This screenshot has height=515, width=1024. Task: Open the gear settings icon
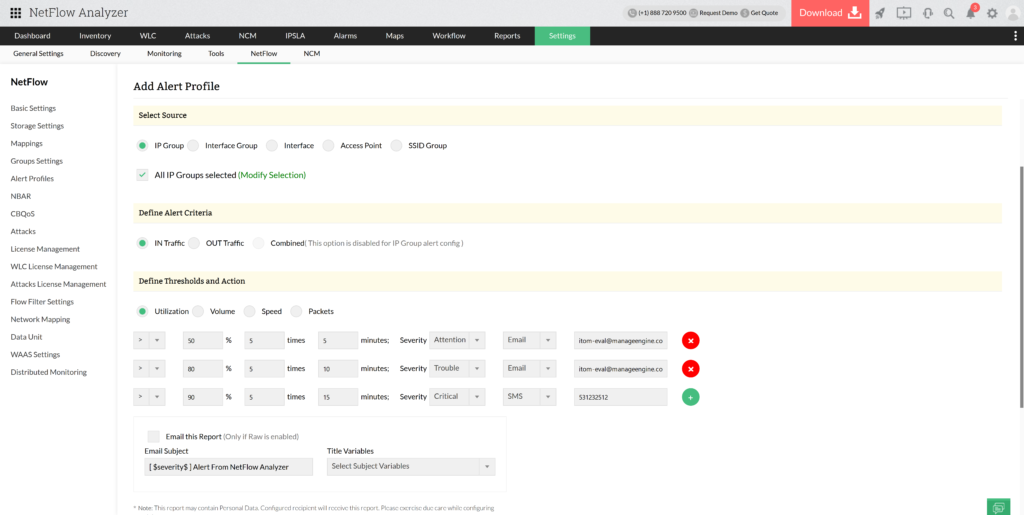pyautogui.click(x=992, y=13)
